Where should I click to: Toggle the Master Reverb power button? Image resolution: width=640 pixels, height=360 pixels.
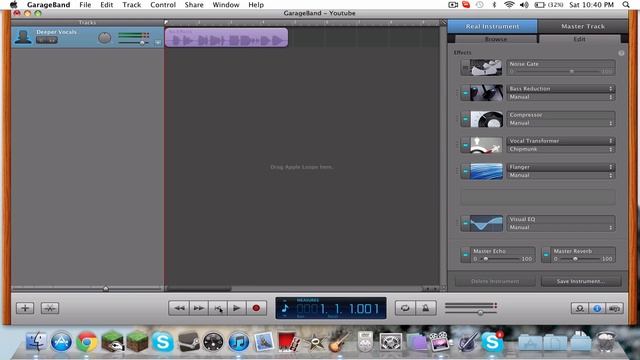[546, 255]
